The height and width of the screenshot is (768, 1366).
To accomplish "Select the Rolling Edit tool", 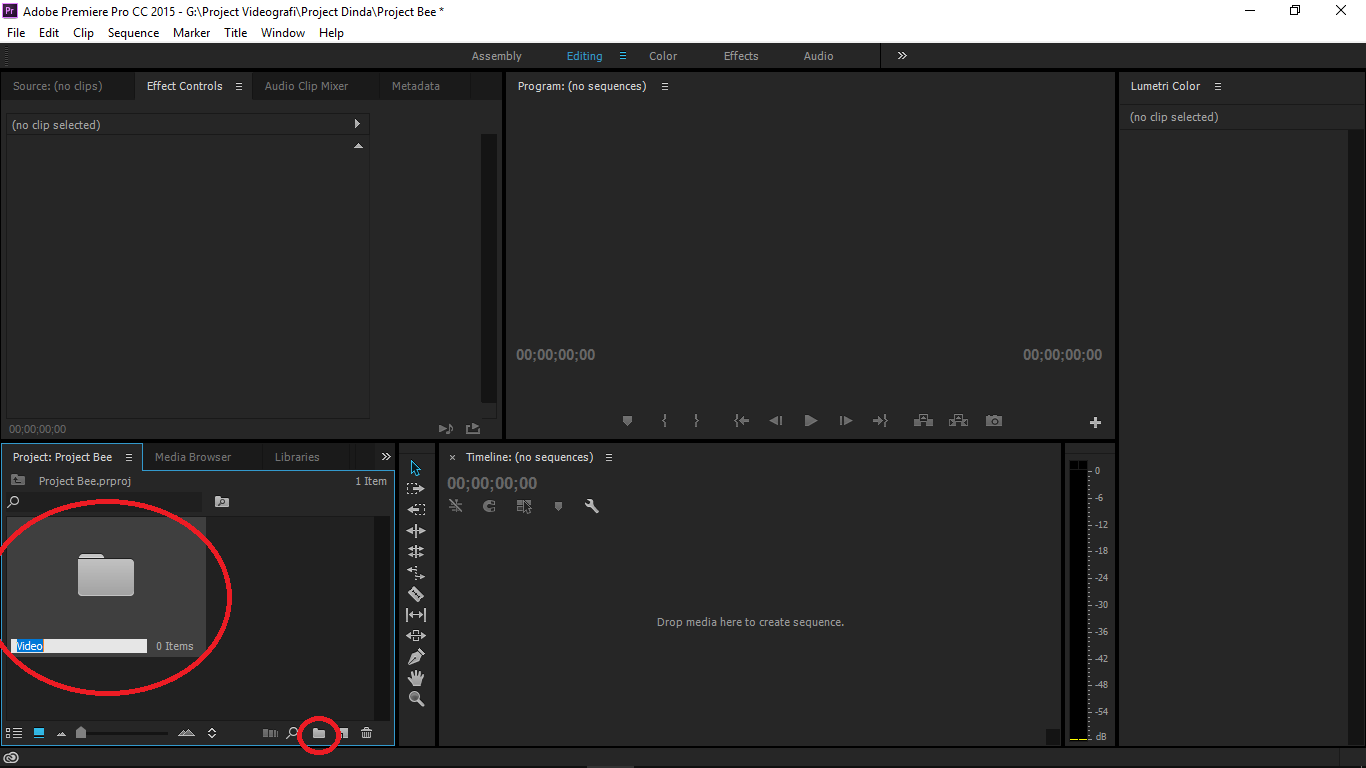I will (416, 552).
